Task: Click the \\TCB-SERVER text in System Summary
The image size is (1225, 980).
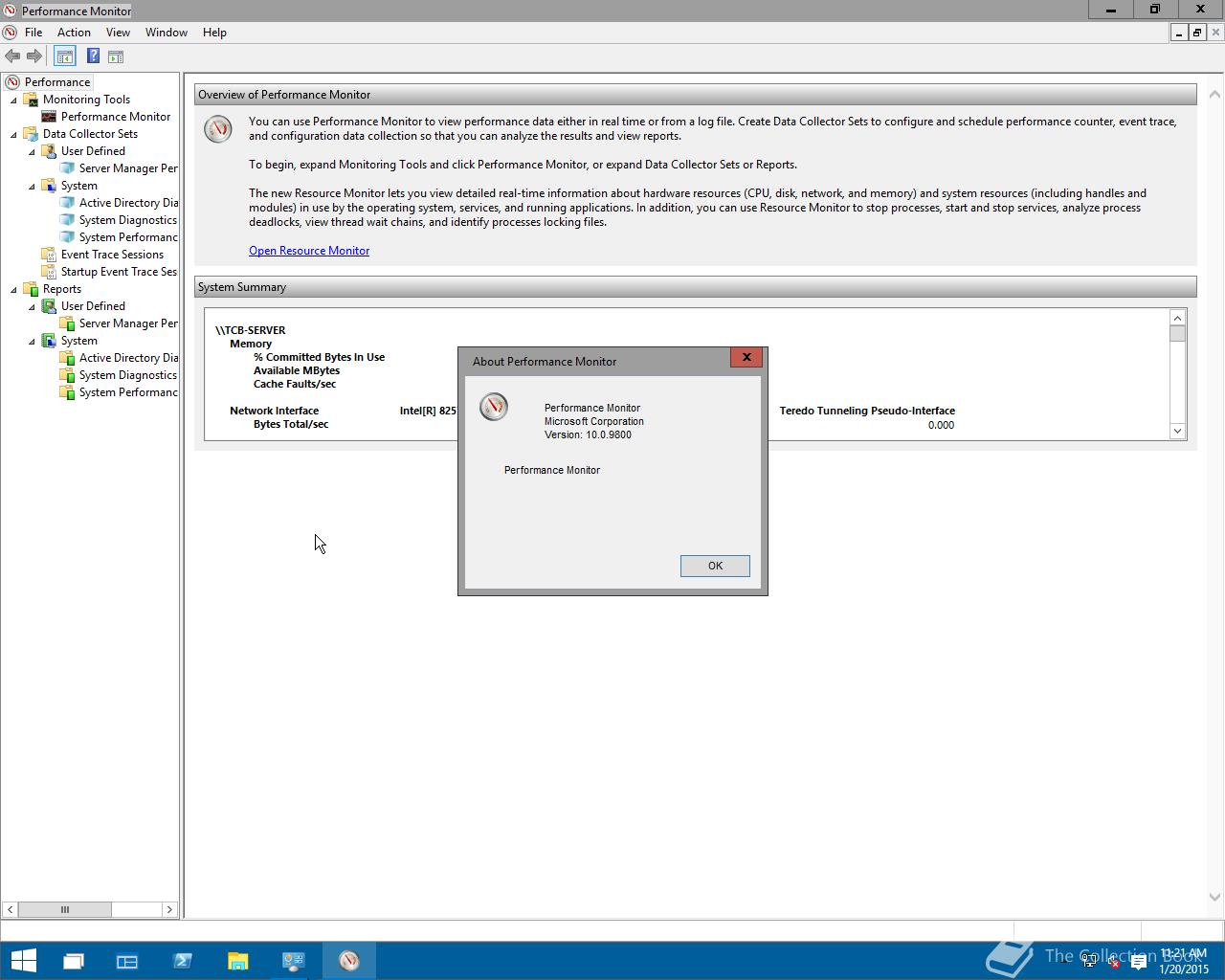Action: (251, 330)
